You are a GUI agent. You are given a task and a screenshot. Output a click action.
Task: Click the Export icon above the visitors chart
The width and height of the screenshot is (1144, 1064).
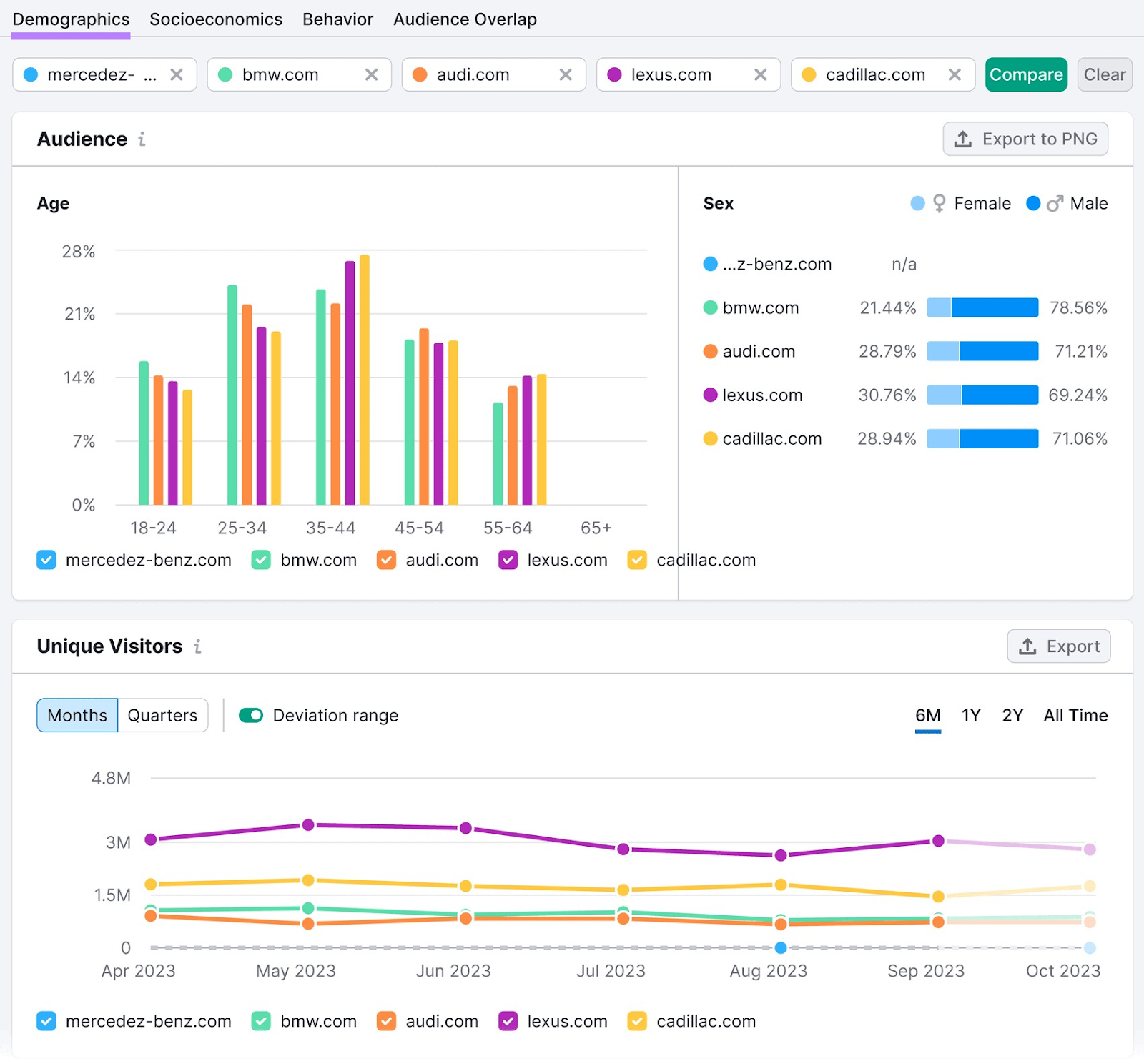pos(1028,646)
